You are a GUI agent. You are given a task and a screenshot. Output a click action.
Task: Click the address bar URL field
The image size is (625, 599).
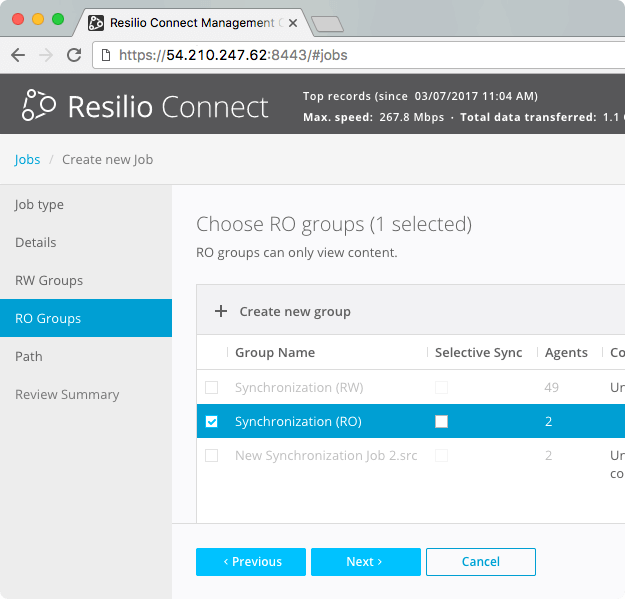tap(359, 55)
